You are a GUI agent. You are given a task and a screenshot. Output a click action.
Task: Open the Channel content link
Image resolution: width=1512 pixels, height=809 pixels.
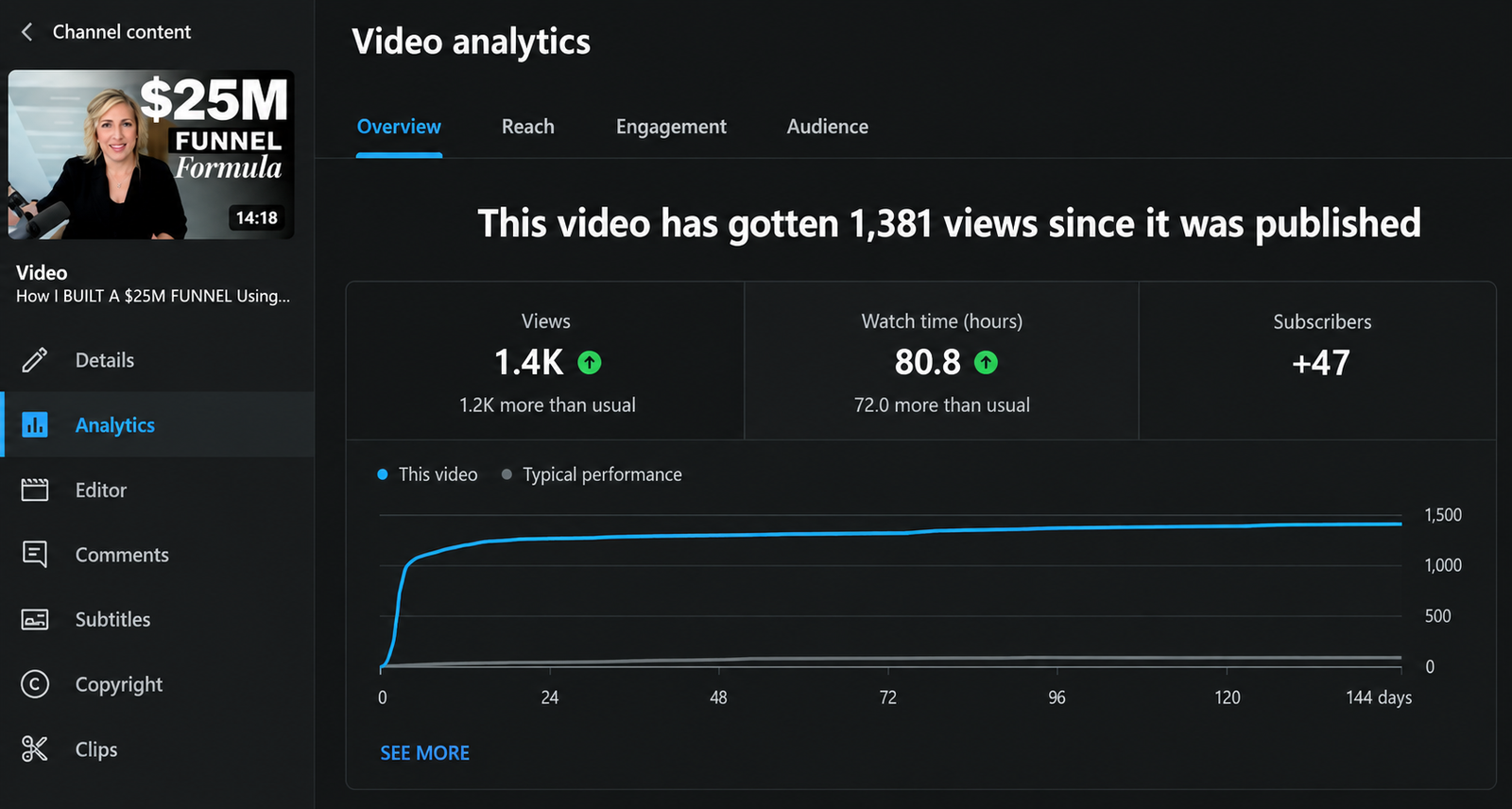tap(122, 32)
